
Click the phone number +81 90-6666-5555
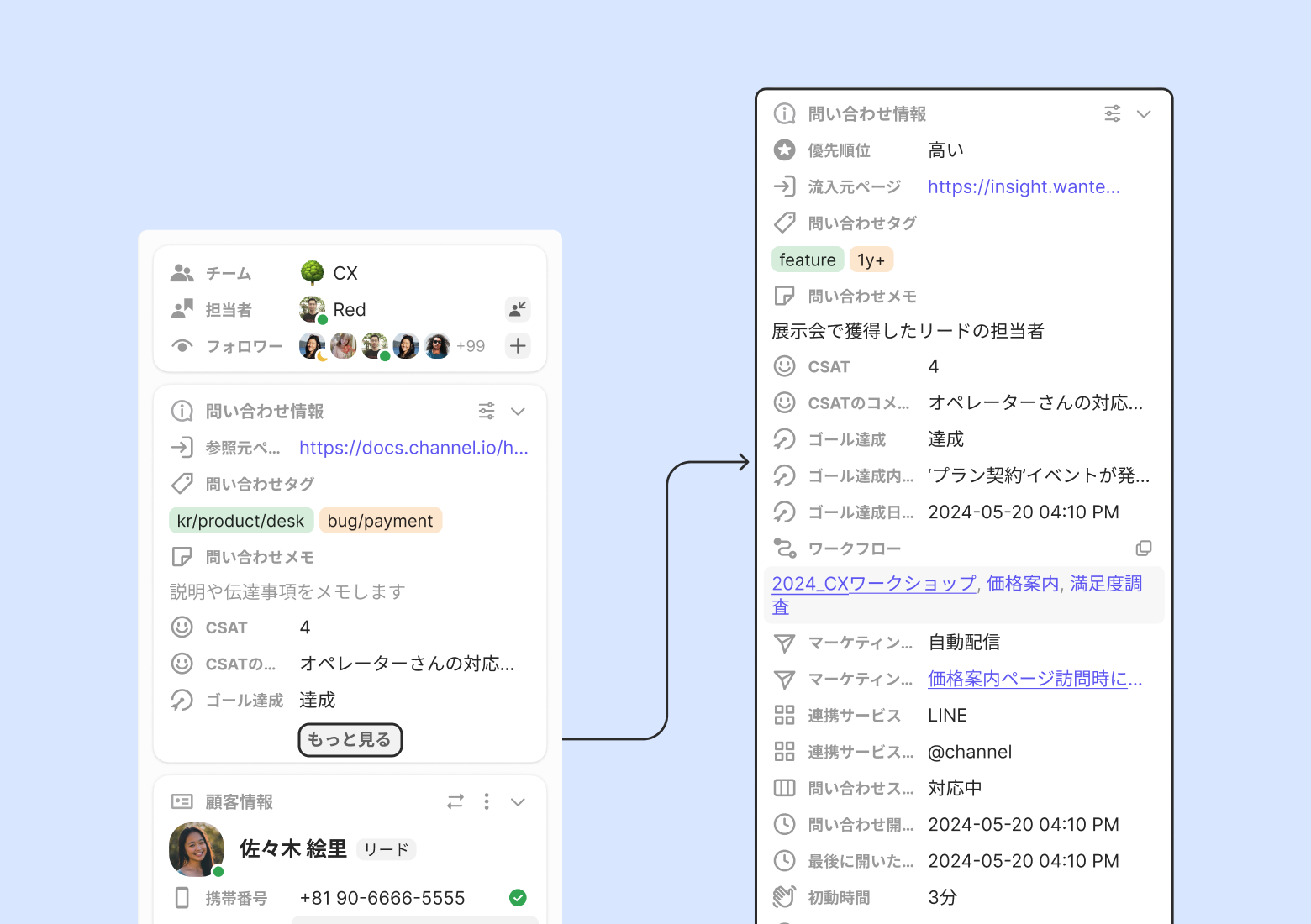(382, 898)
